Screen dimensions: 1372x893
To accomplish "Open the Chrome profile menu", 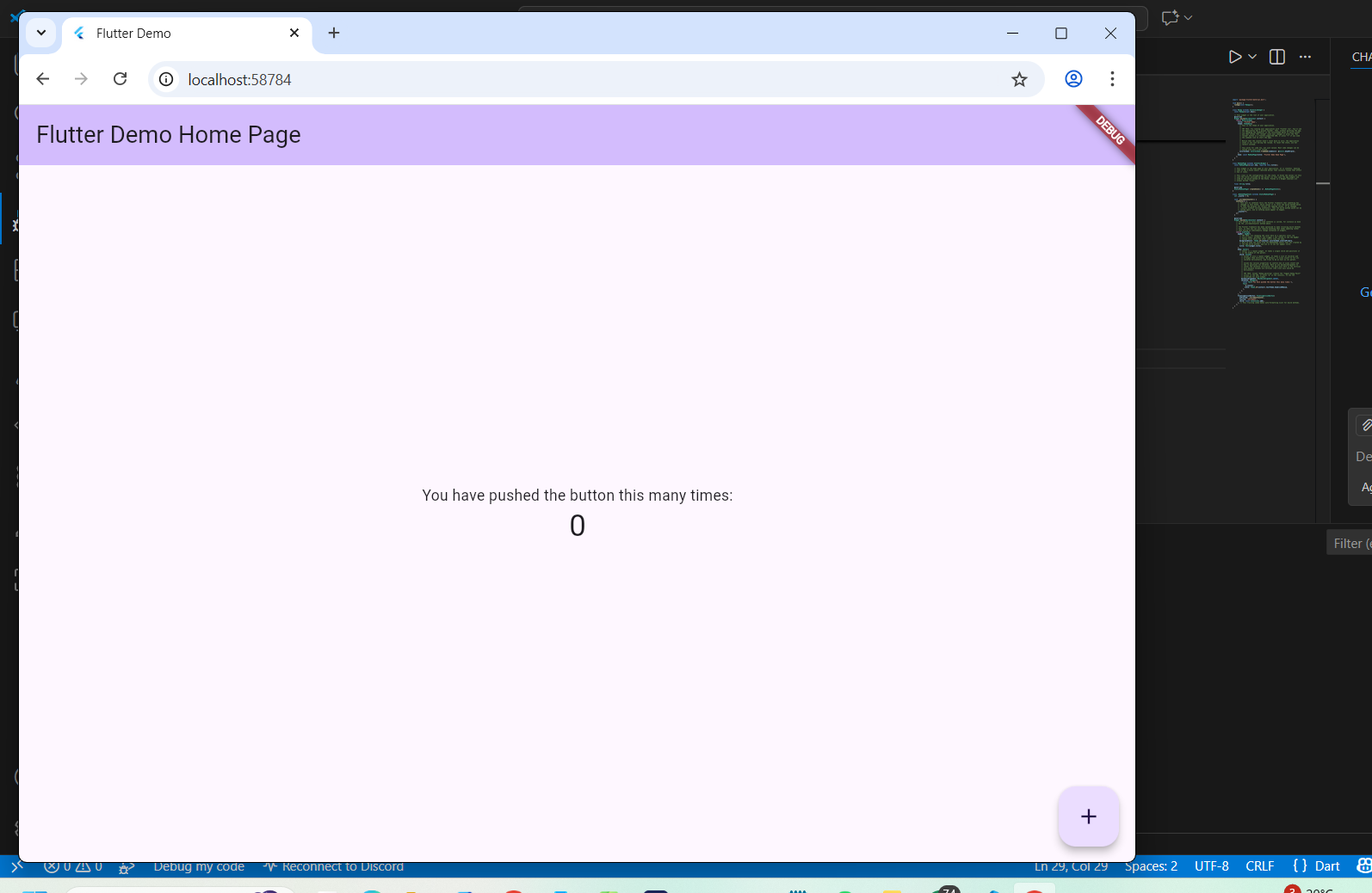I will click(x=1073, y=79).
